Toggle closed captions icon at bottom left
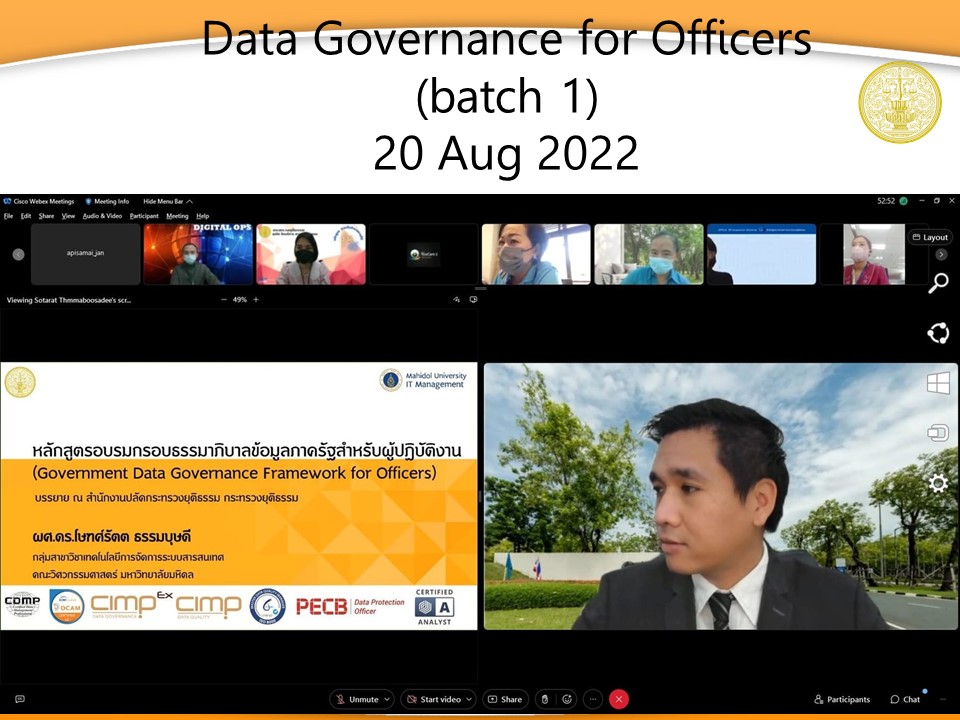The width and height of the screenshot is (960, 720). click(19, 699)
